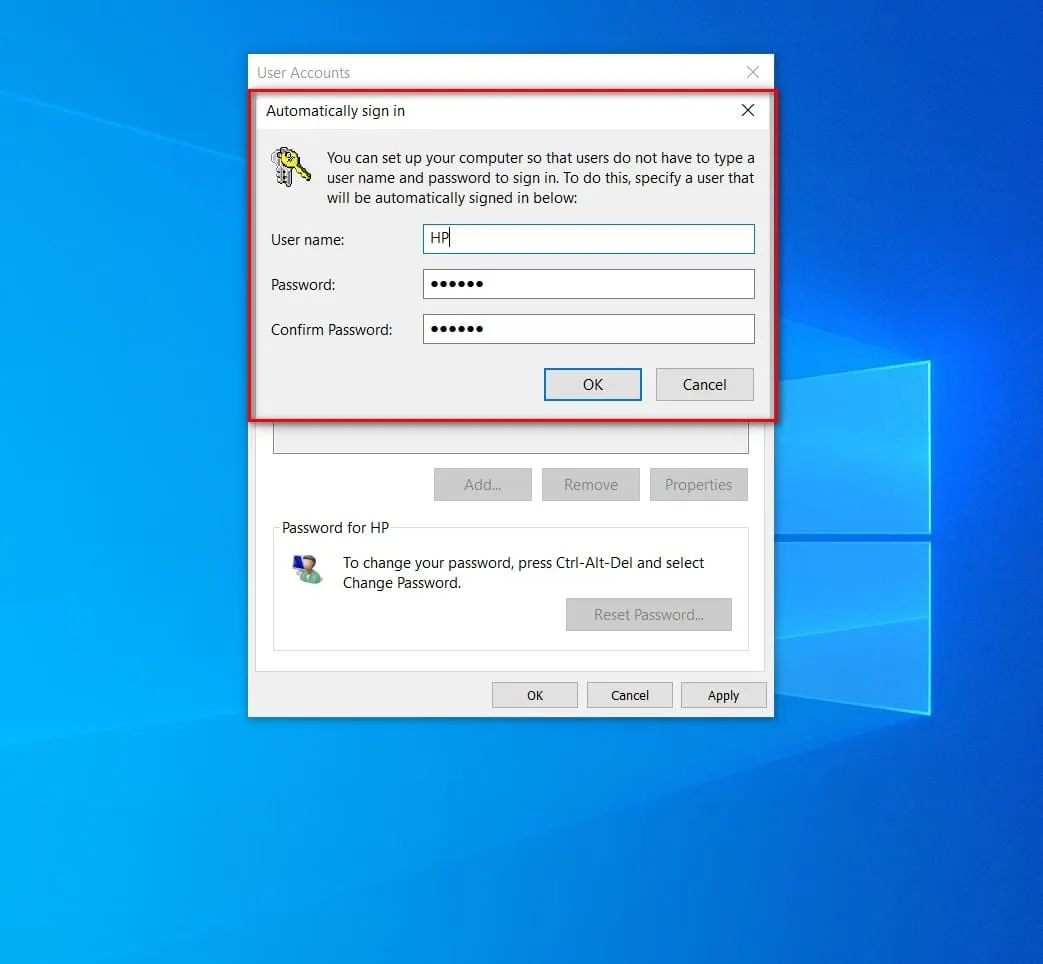
Task: Click the Automatically sign in title bar
Action: pos(500,111)
